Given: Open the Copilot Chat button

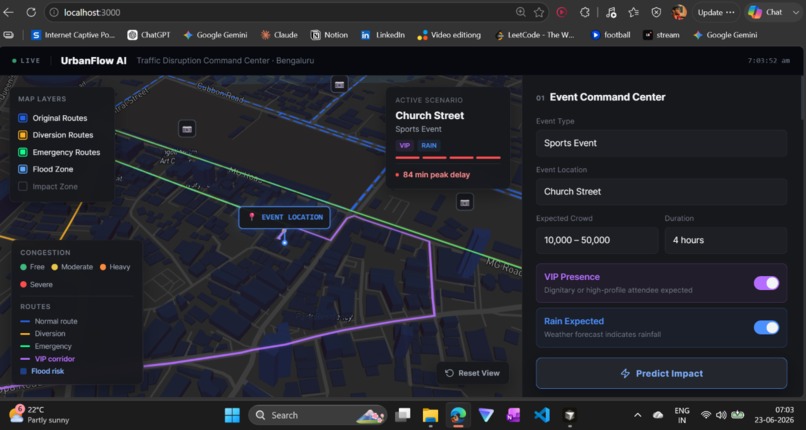Looking at the screenshot, I should pos(765,12).
